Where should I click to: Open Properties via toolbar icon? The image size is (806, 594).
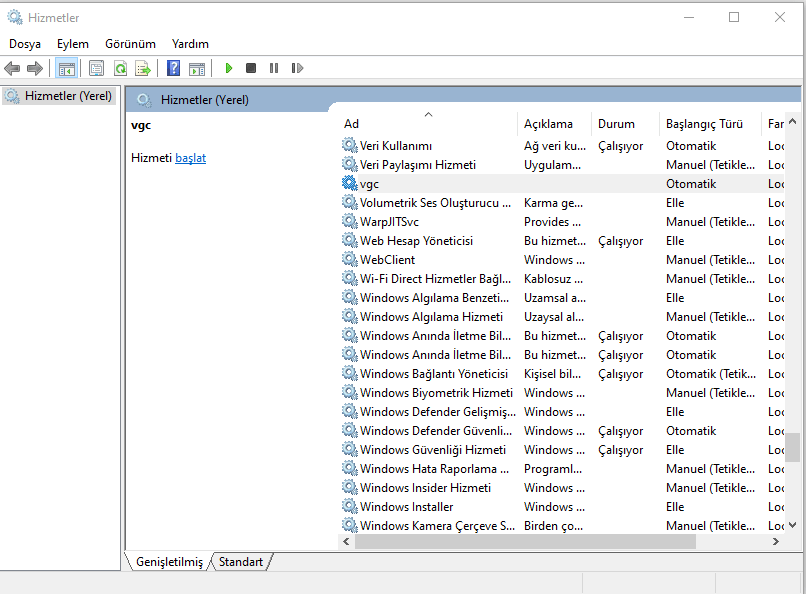point(96,68)
